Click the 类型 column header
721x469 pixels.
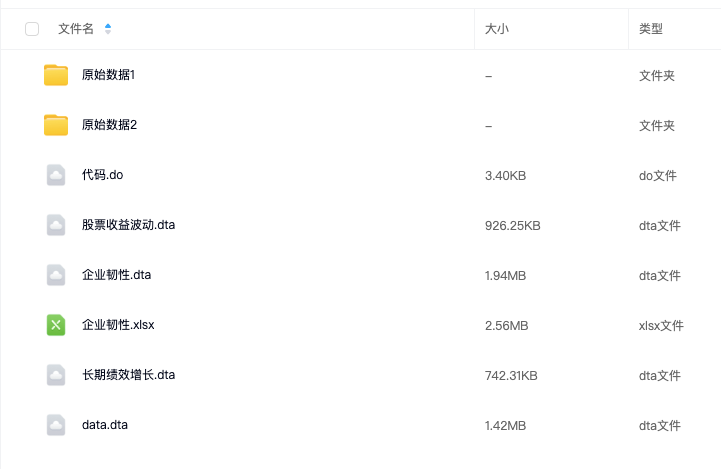651,29
